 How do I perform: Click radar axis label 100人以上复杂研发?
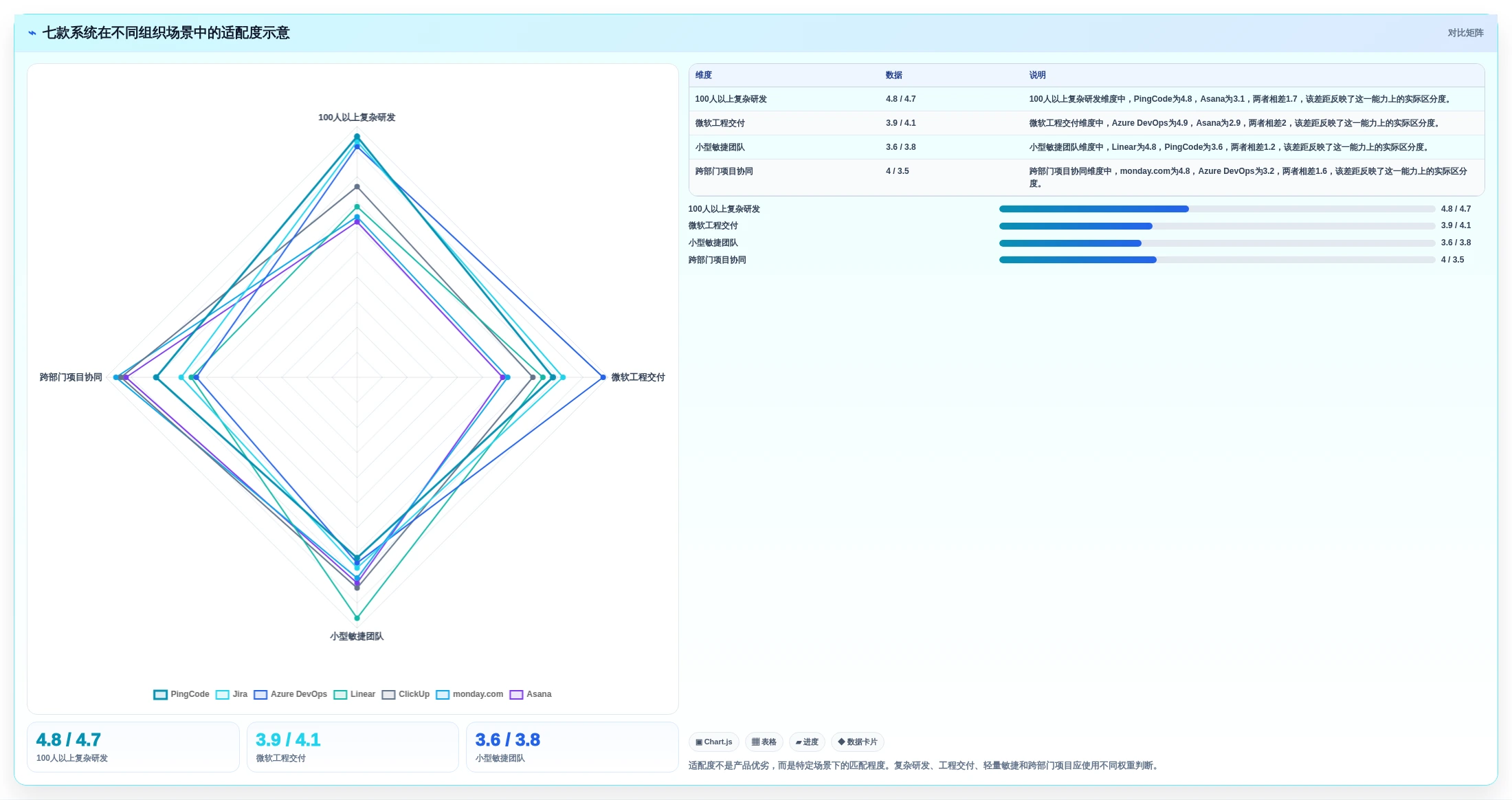[x=357, y=118]
